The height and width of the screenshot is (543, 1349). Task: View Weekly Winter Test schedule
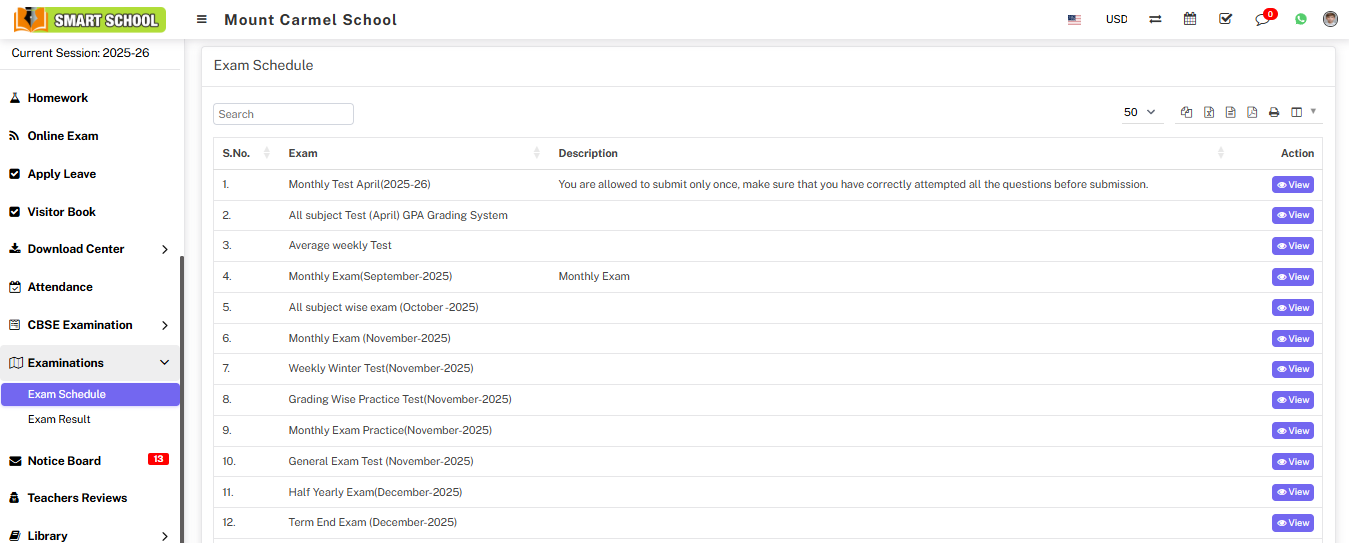coord(1292,369)
